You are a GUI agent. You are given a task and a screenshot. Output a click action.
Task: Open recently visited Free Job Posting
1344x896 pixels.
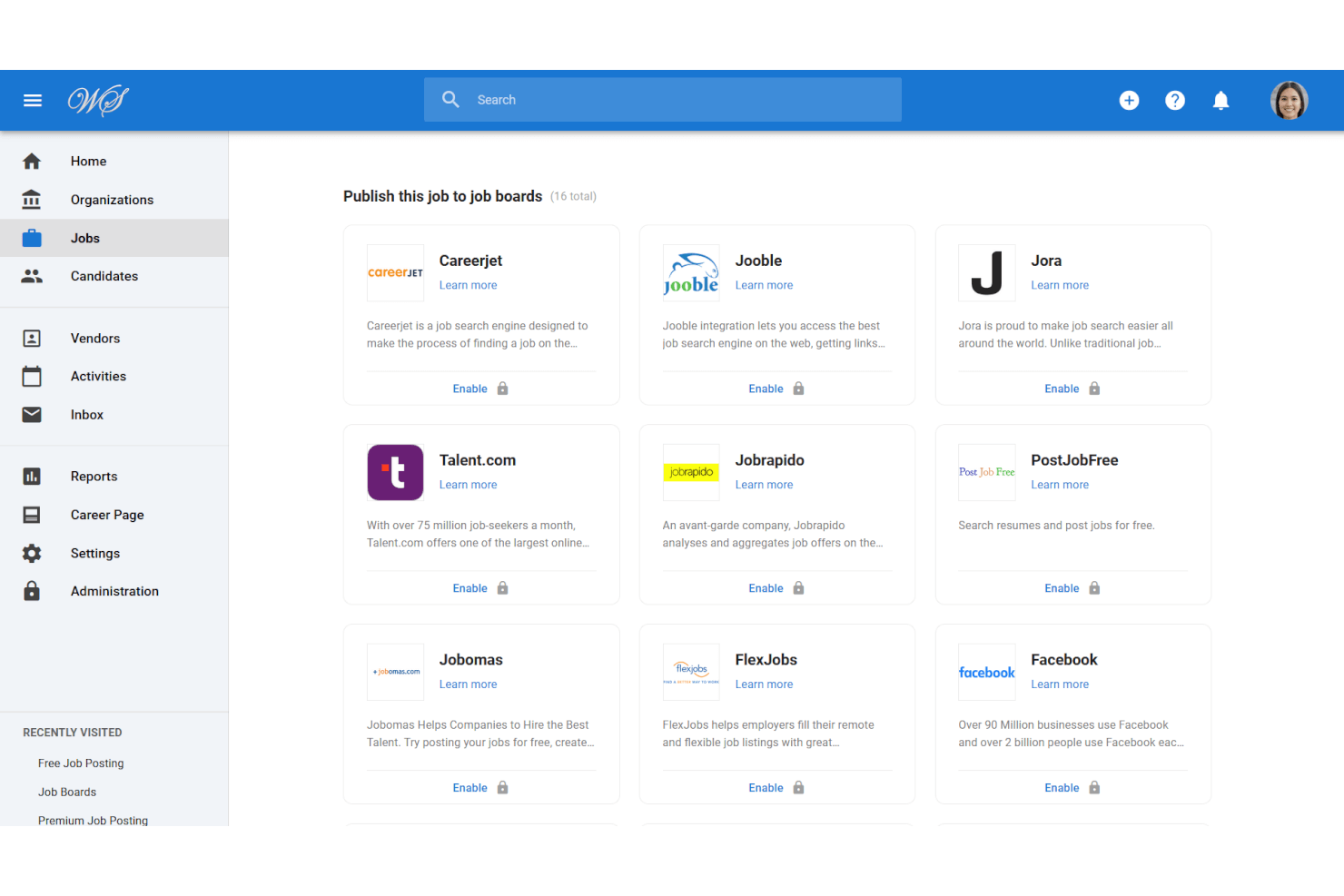(81, 763)
